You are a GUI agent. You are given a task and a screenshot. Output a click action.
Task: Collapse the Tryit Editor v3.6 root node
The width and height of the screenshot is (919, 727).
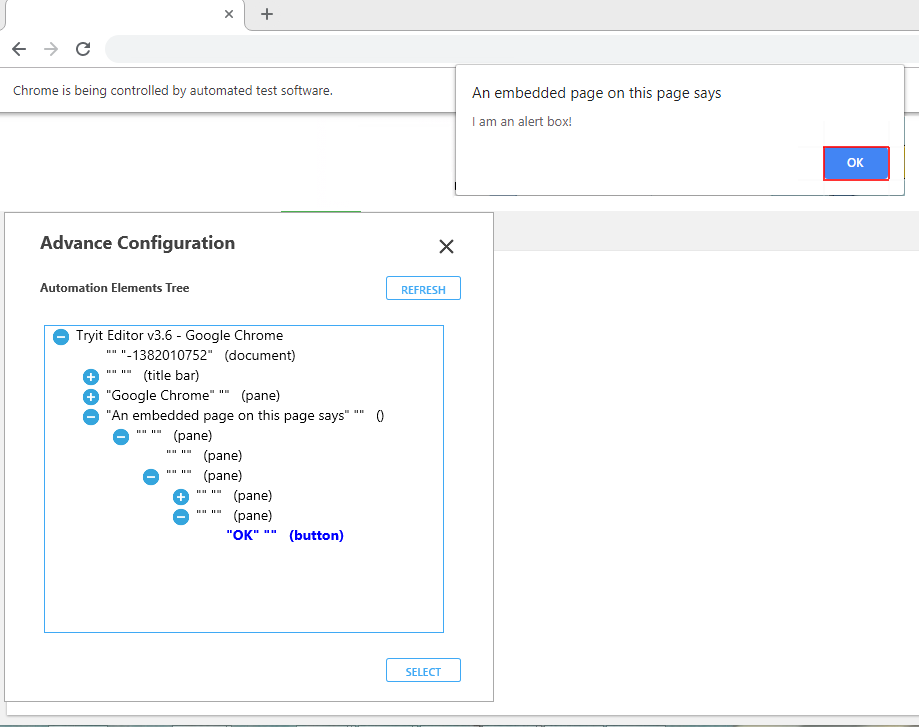pyautogui.click(x=61, y=337)
